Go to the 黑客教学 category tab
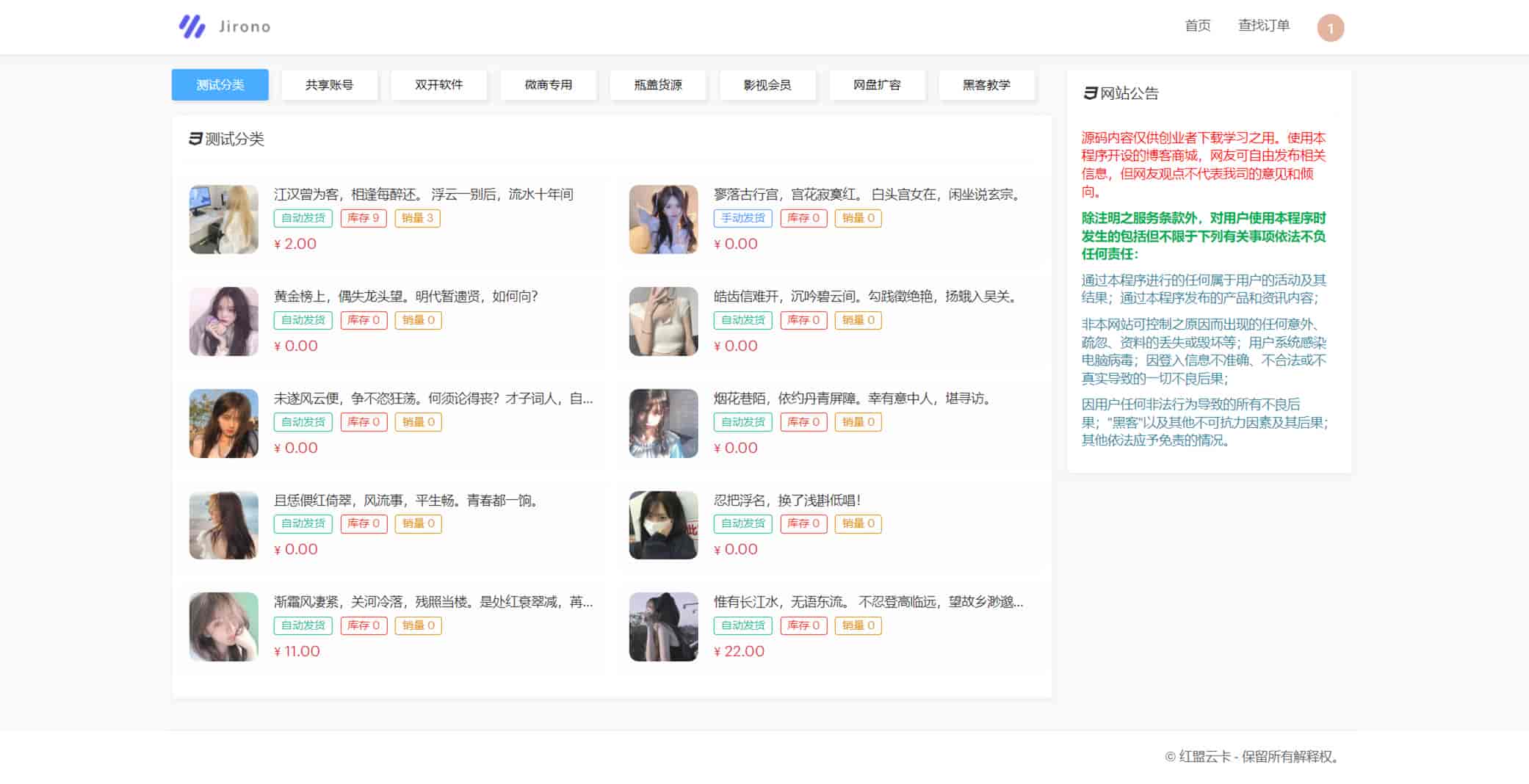This screenshot has height=784, width=1529. click(x=987, y=85)
